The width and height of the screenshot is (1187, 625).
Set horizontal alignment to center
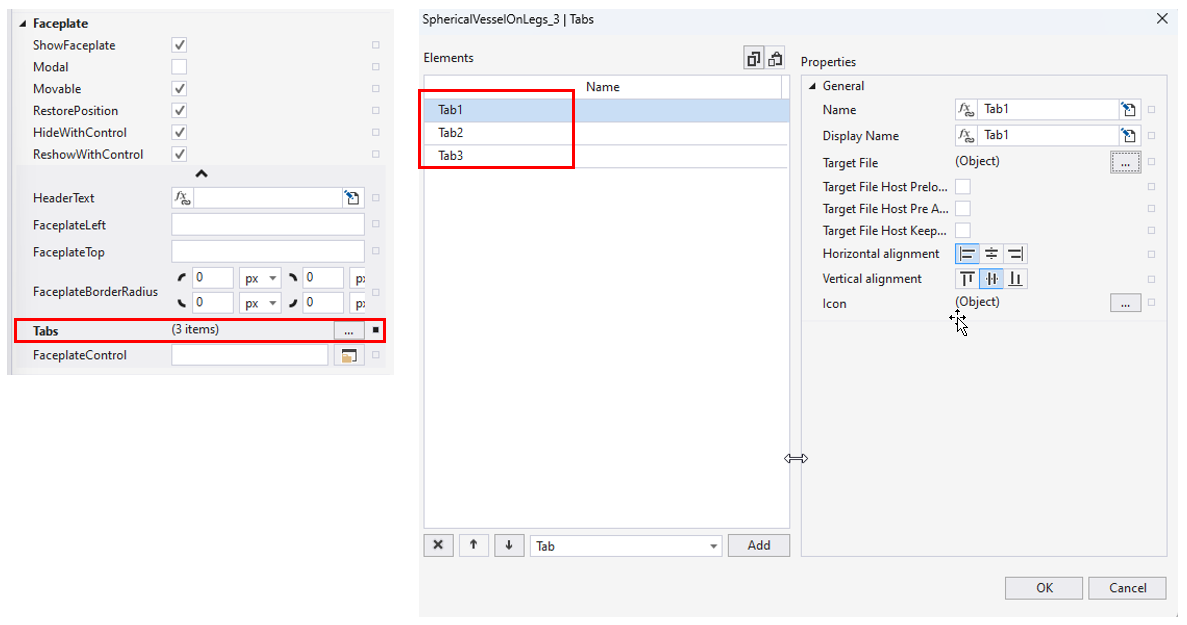(x=991, y=254)
